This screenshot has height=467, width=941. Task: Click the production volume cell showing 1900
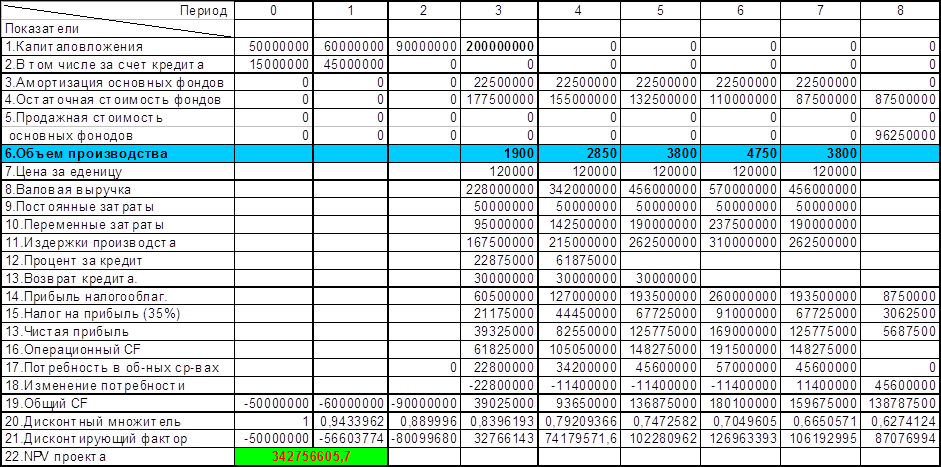pyautogui.click(x=500, y=154)
